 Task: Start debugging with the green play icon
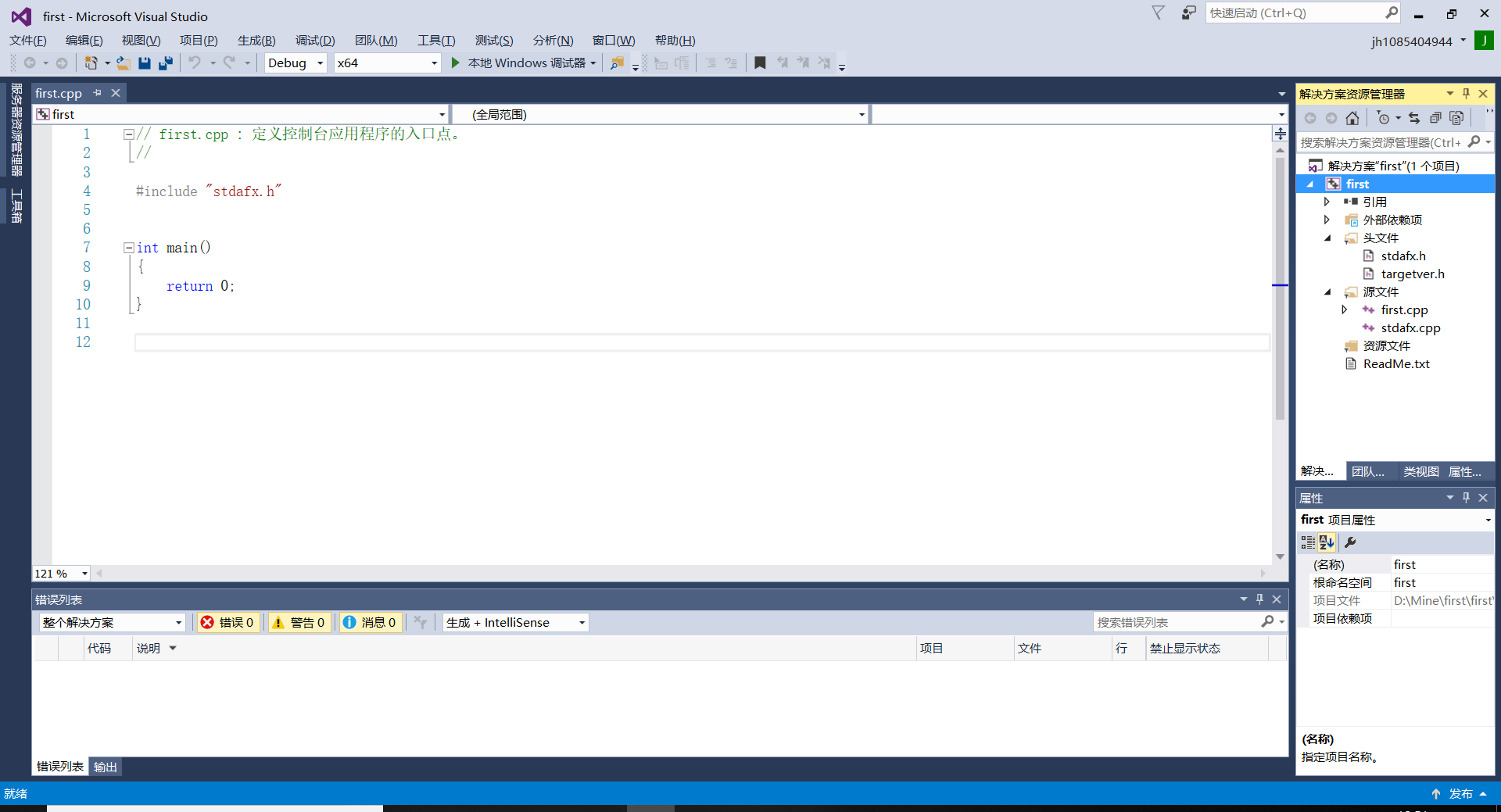point(455,63)
